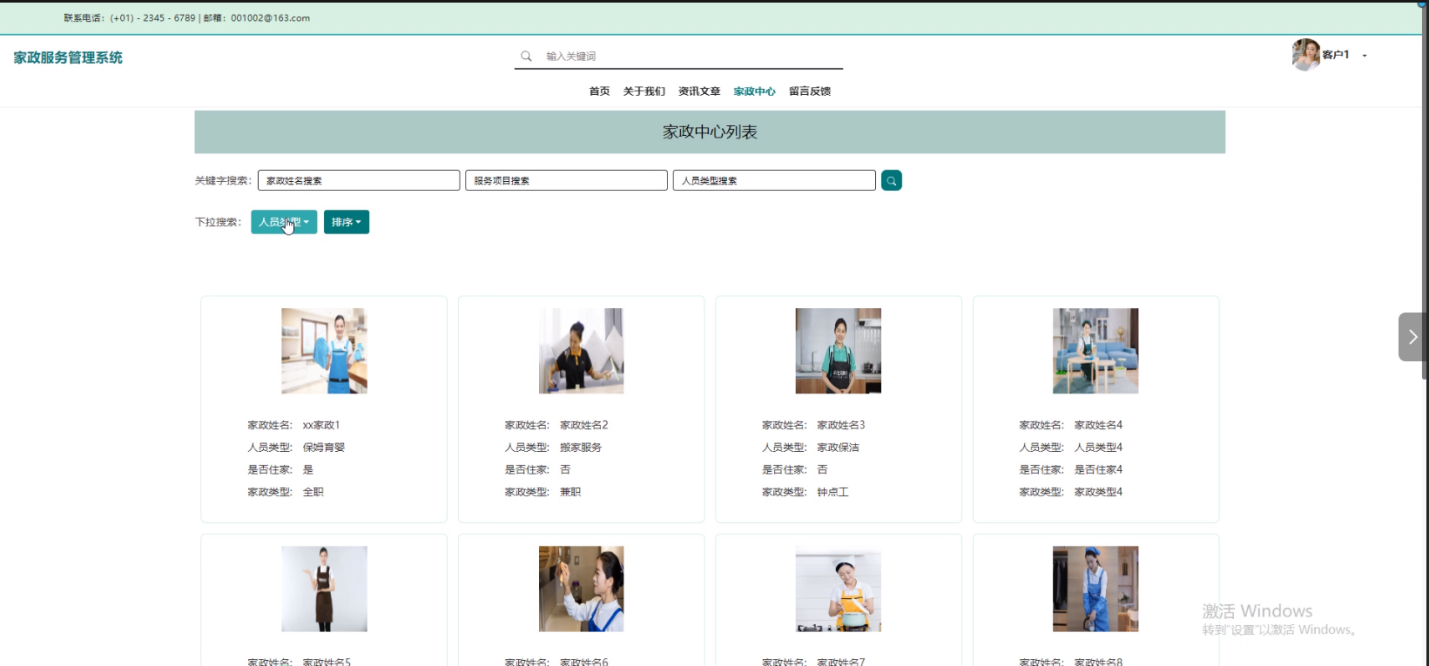Click the magnifier icon in top search bar

[526, 56]
